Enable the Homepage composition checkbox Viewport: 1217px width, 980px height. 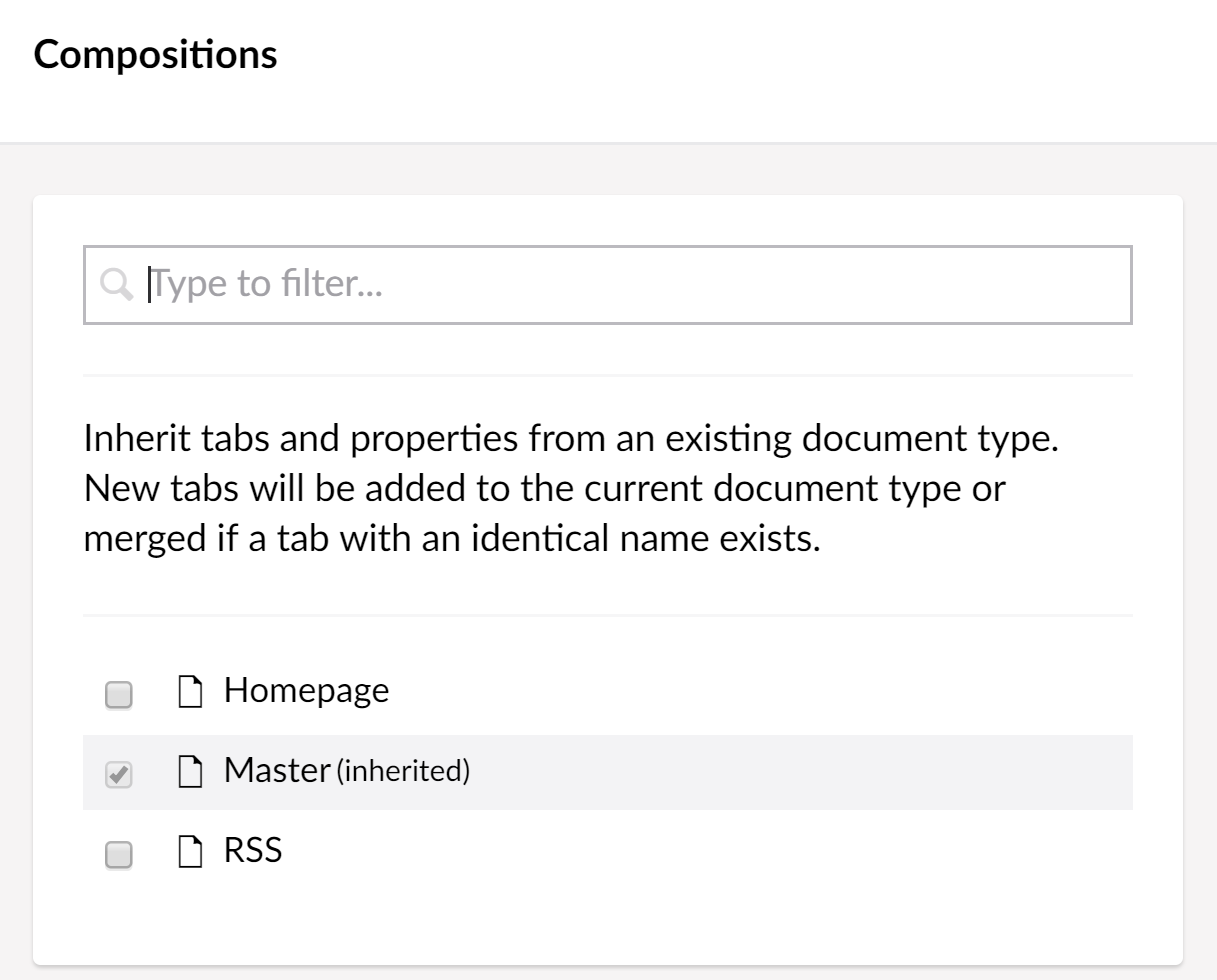click(119, 694)
